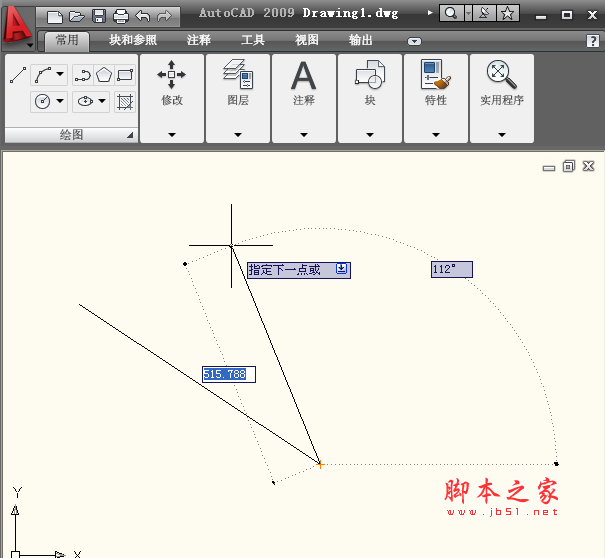Select the Arc drawing tool
The width and height of the screenshot is (605, 558).
44,75
